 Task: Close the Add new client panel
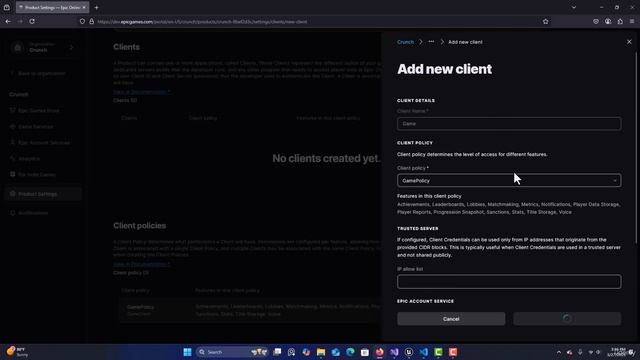(x=629, y=42)
